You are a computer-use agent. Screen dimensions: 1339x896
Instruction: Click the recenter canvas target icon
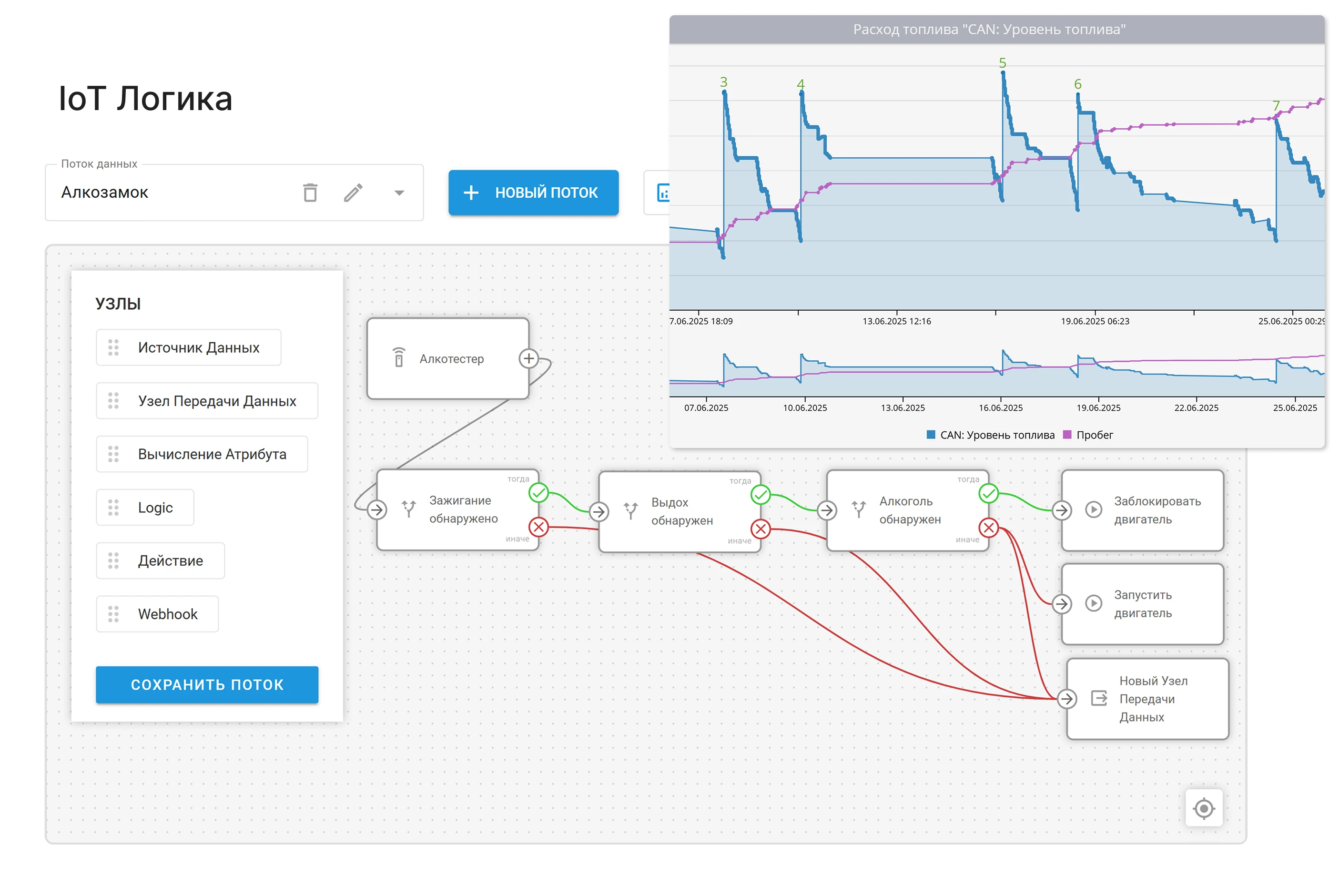1204,808
